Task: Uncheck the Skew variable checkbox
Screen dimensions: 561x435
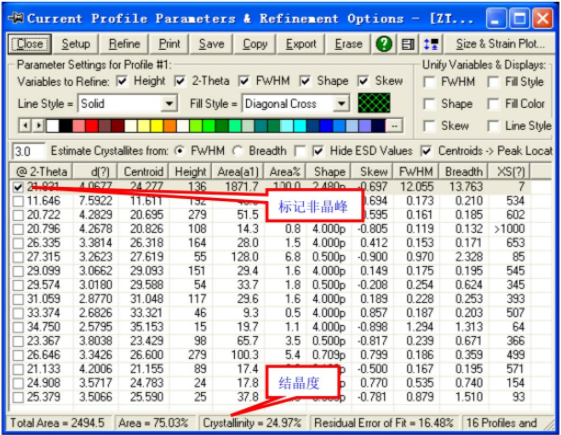Action: (x=363, y=81)
